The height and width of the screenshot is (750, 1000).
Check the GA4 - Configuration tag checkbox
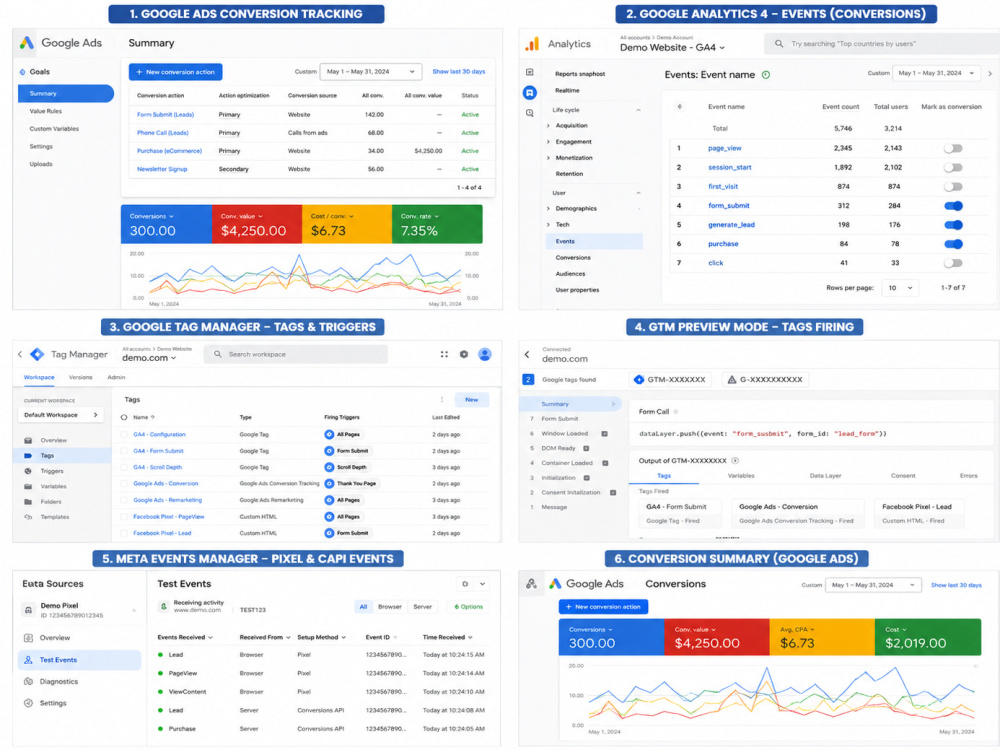coord(124,435)
